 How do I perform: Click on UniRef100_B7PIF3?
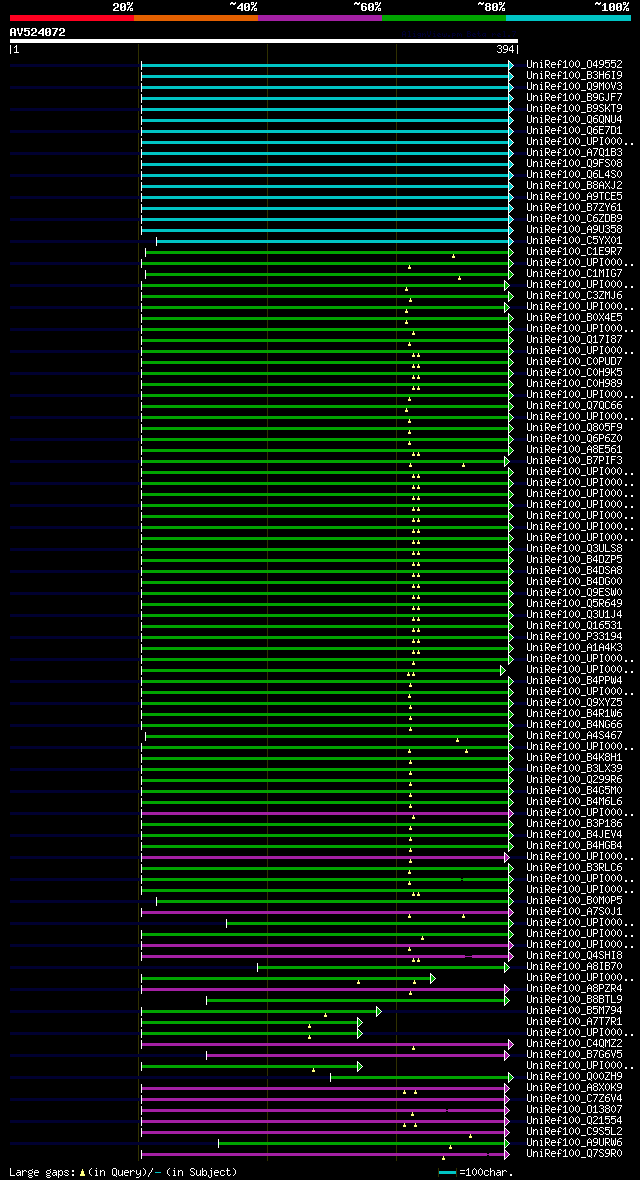click(x=574, y=461)
